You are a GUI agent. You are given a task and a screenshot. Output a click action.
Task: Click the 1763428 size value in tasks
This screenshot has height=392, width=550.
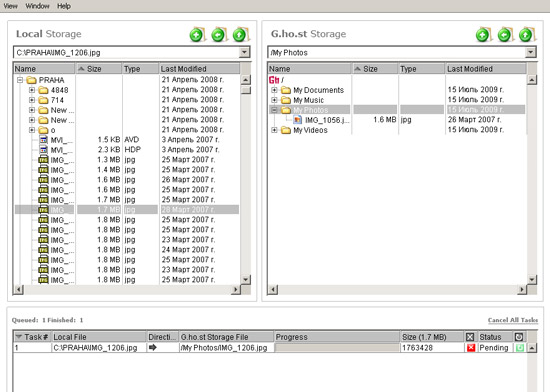417,347
